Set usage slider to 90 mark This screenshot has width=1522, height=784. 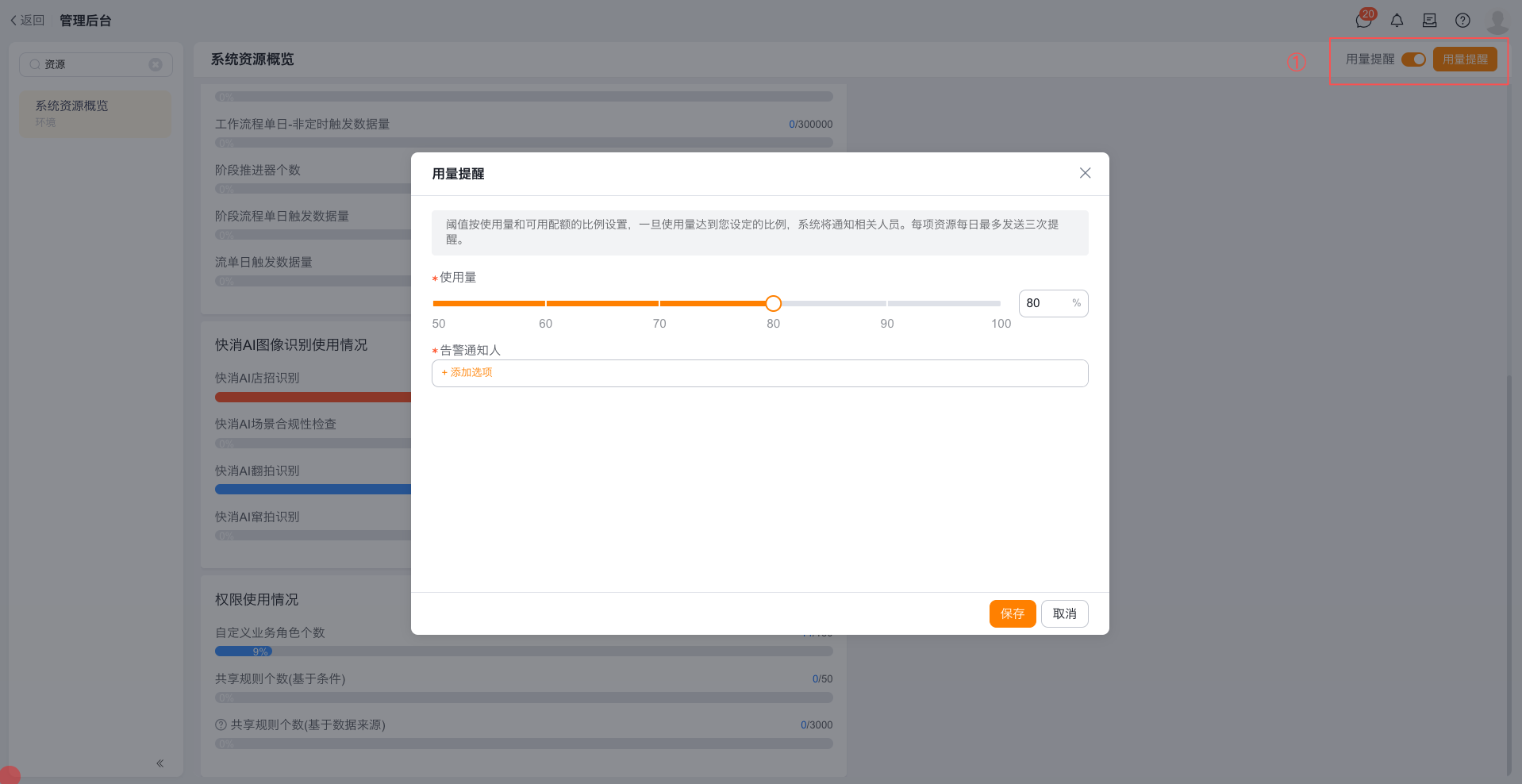click(887, 303)
